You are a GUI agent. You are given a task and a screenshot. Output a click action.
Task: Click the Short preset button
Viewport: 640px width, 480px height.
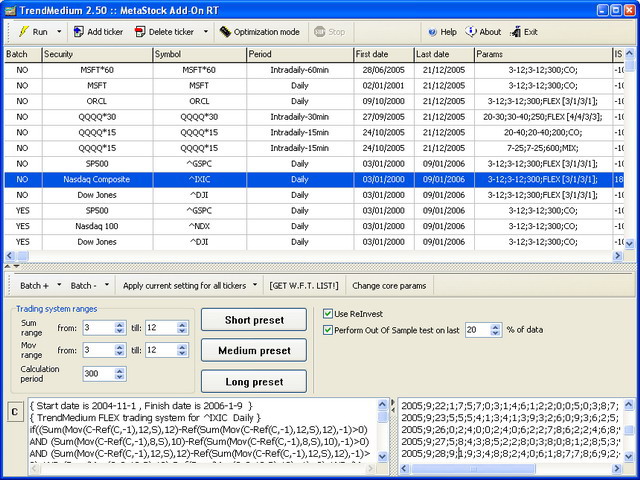[254, 320]
